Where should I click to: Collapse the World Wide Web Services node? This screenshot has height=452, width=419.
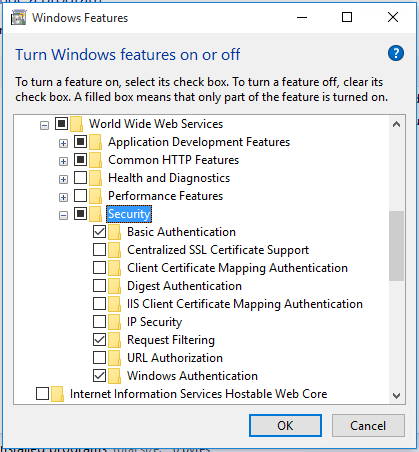pos(44,126)
